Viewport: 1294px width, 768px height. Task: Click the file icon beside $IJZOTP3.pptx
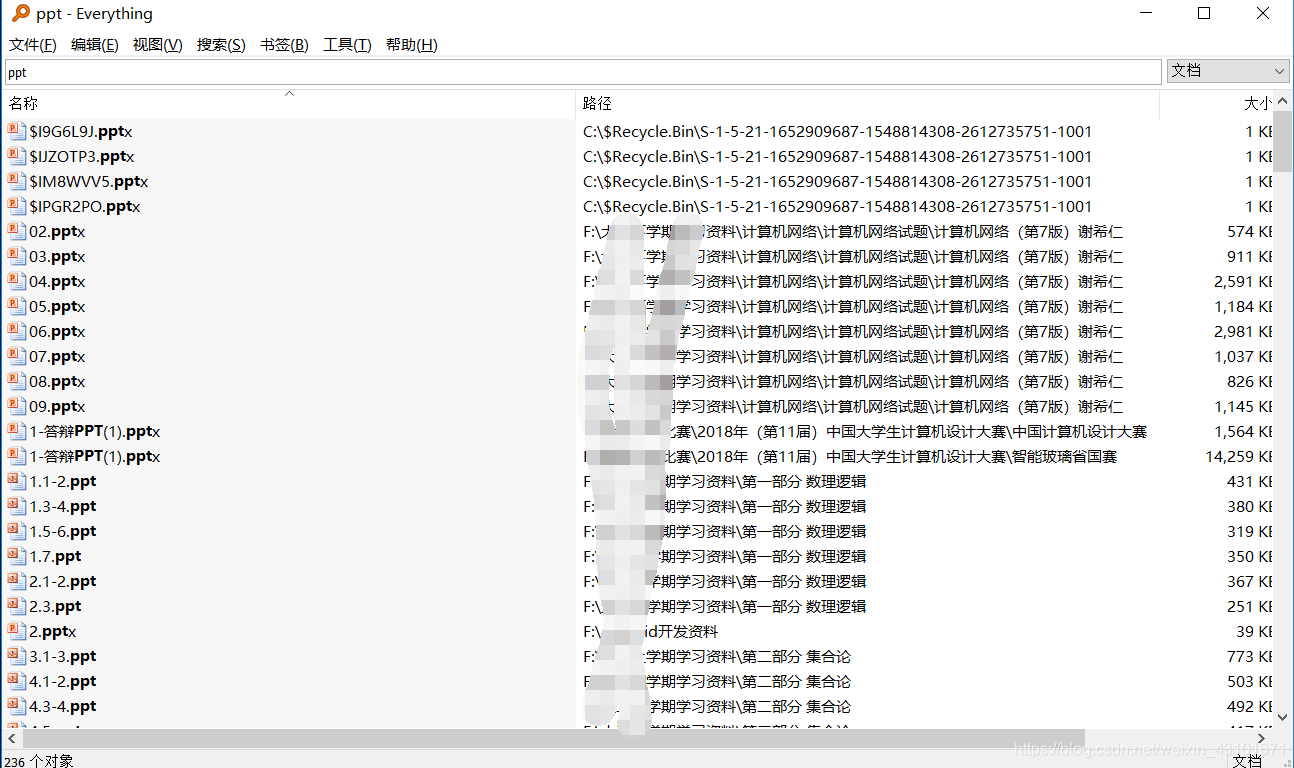tap(16, 156)
